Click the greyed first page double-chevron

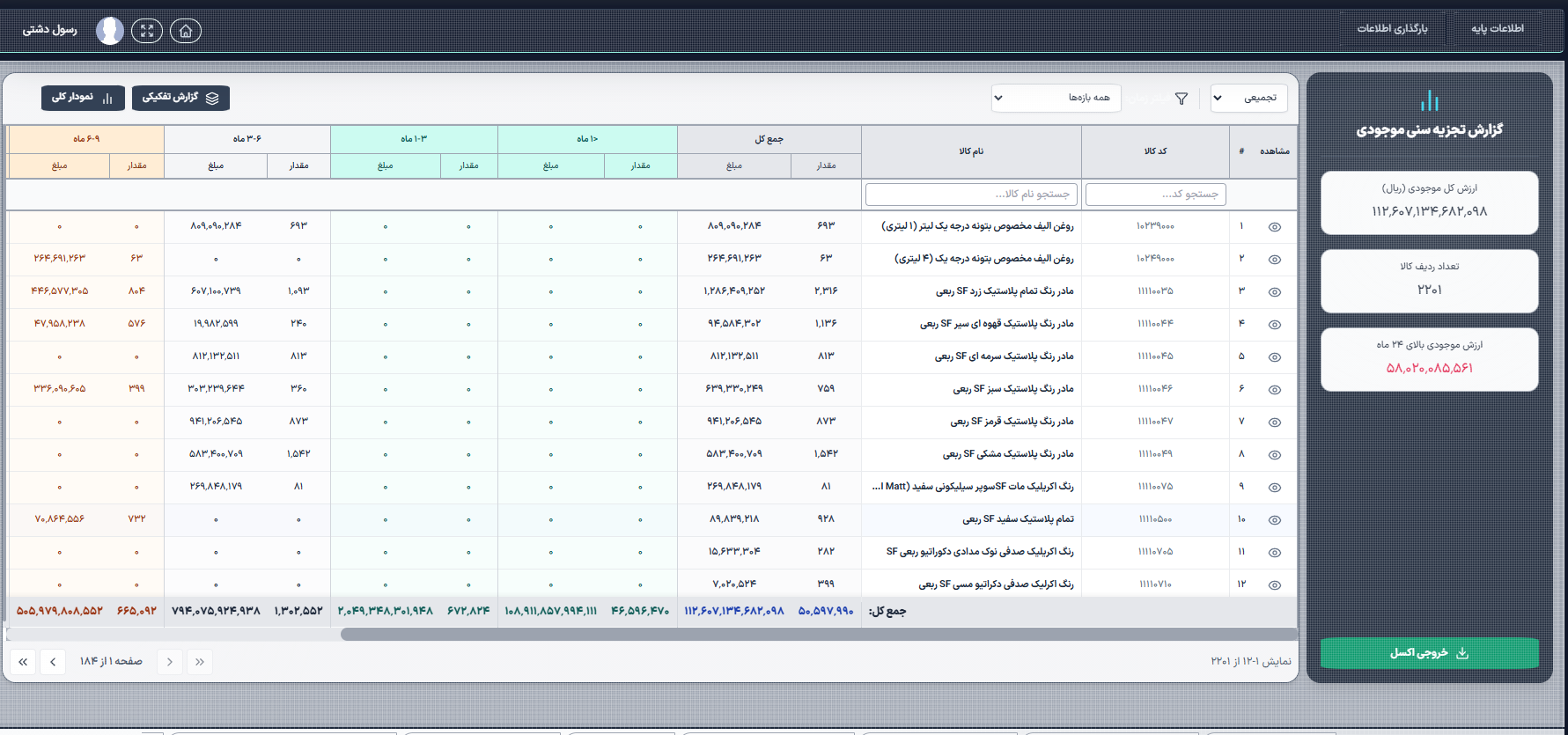click(200, 662)
